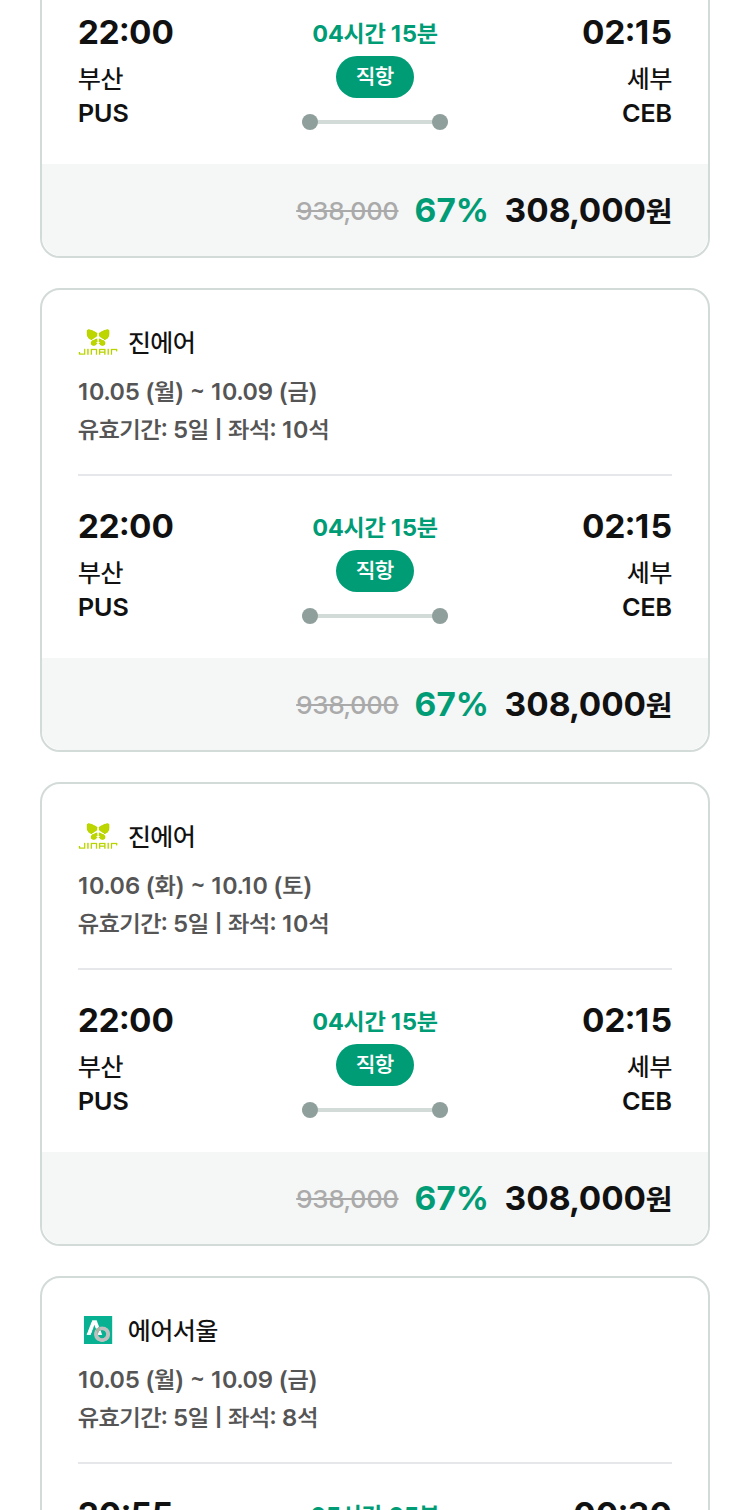Click the Jin Air logo on the 10.06 (화) card
The image size is (750, 1510).
coord(98,836)
